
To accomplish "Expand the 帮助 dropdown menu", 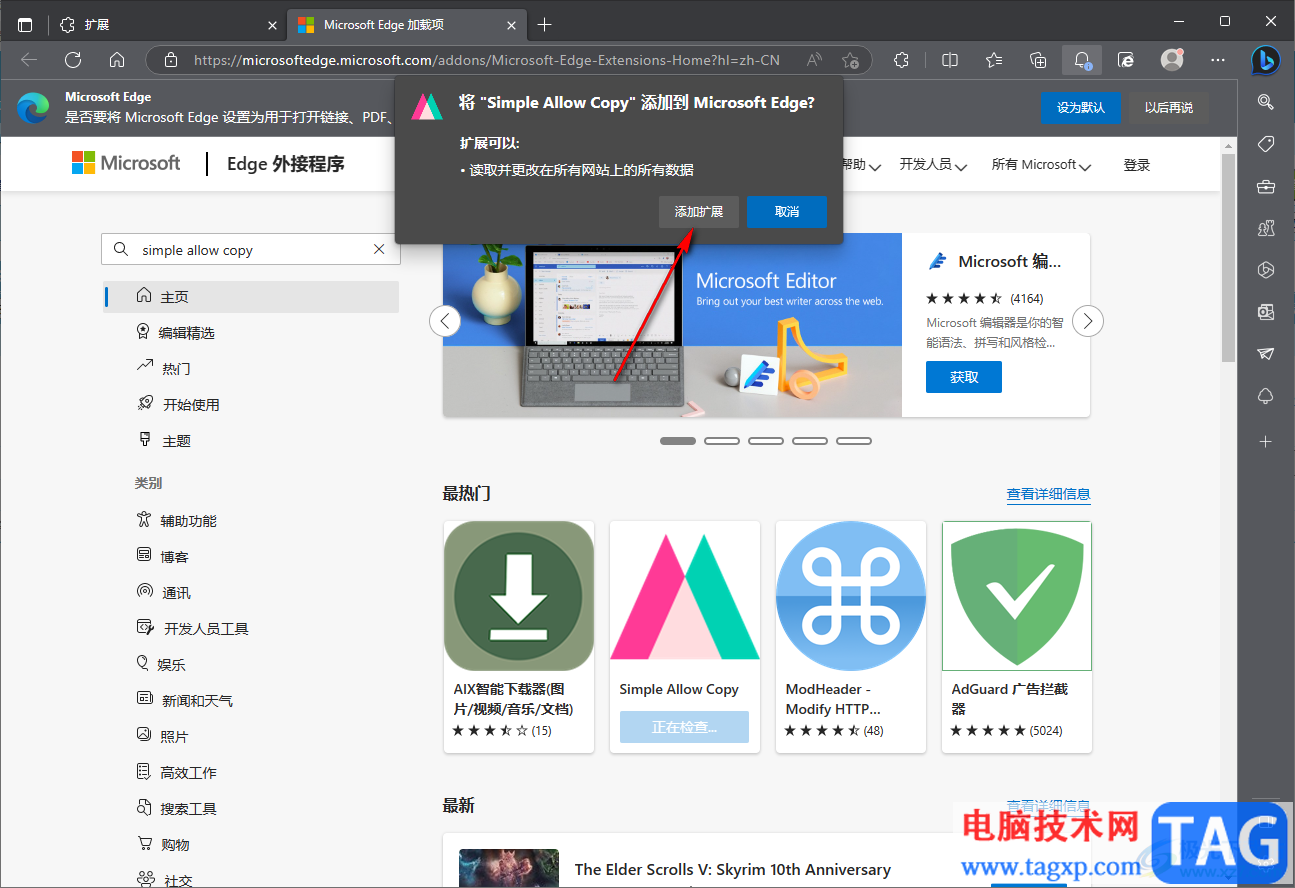I will tap(862, 165).
